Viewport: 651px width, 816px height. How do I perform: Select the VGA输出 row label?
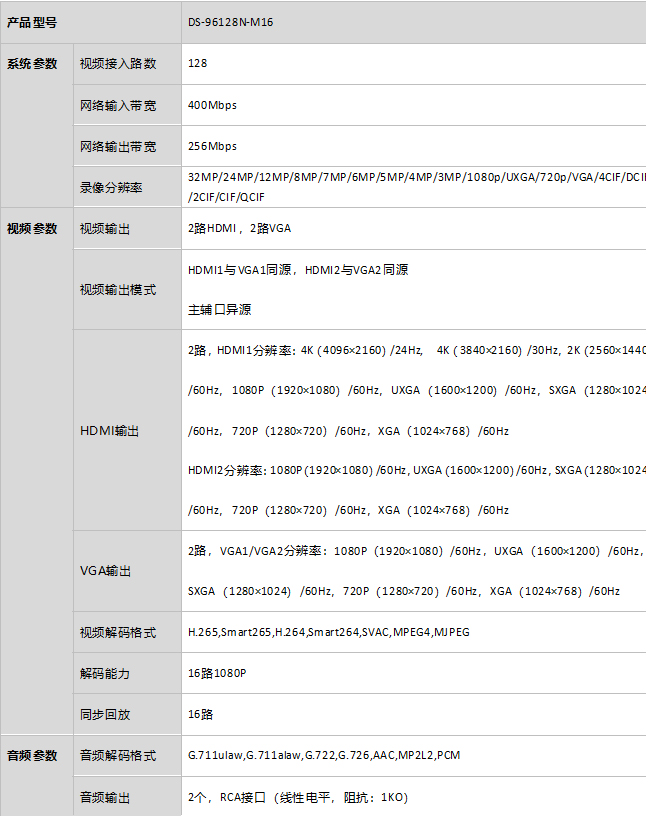coord(105,571)
